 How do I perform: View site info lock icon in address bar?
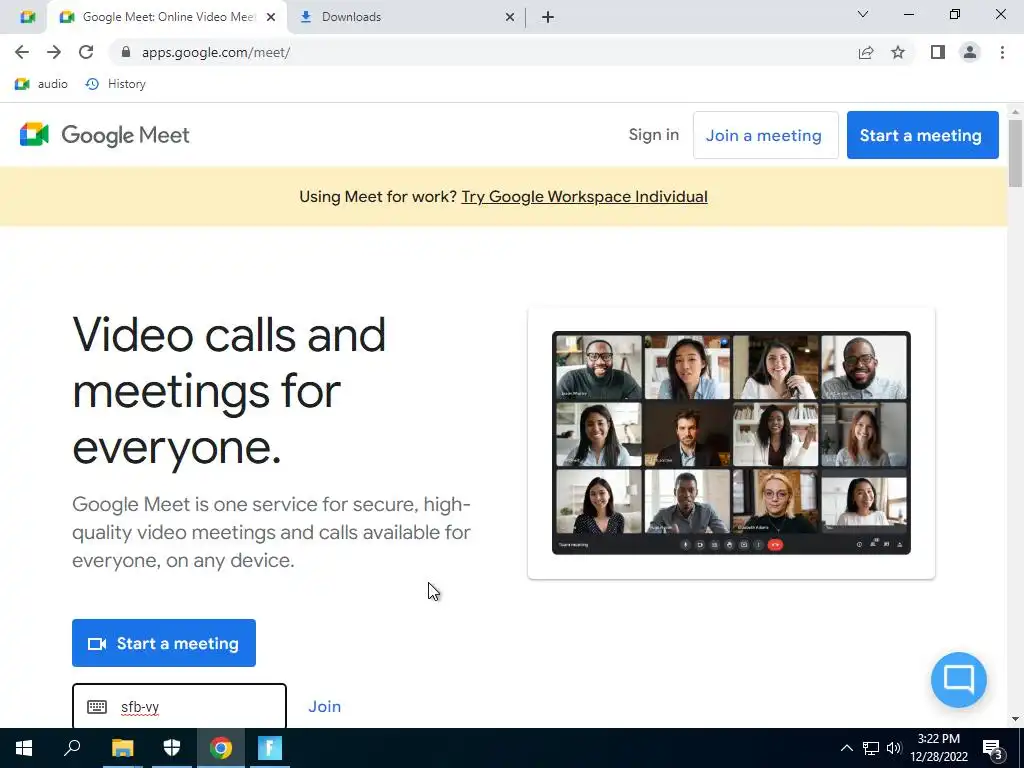126,52
